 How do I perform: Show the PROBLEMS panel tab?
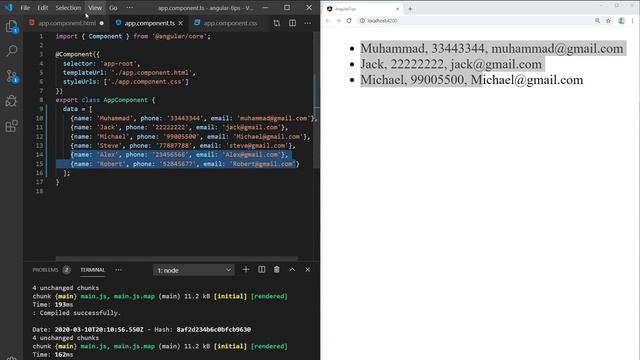[45, 270]
